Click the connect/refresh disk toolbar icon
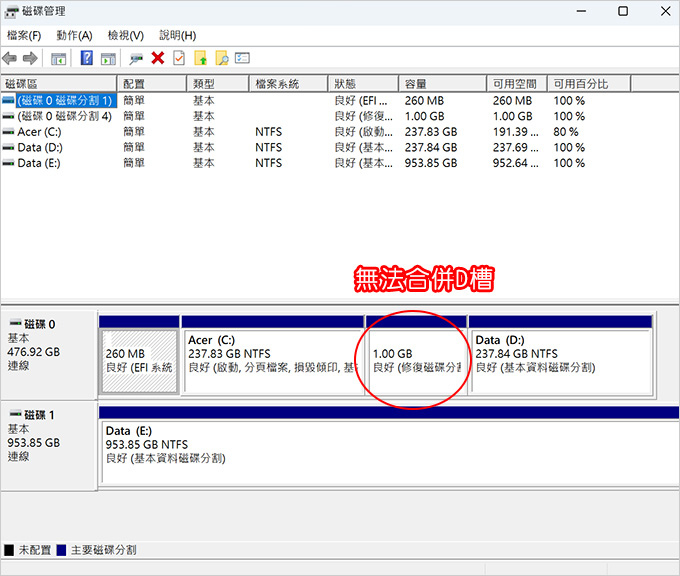Screen dimensions: 680x576 [136, 59]
